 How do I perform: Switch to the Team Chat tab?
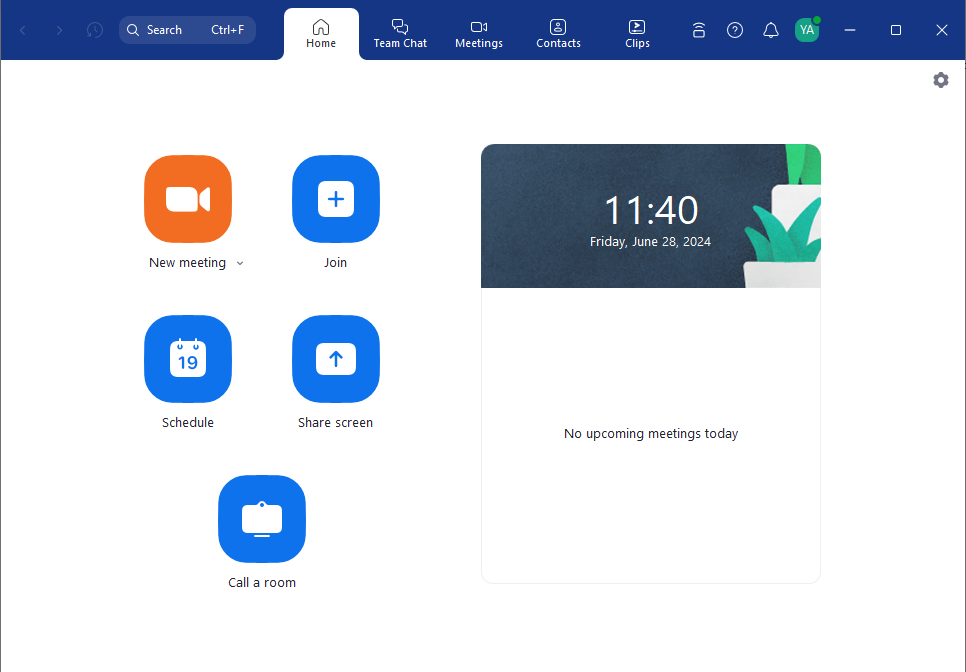click(400, 33)
